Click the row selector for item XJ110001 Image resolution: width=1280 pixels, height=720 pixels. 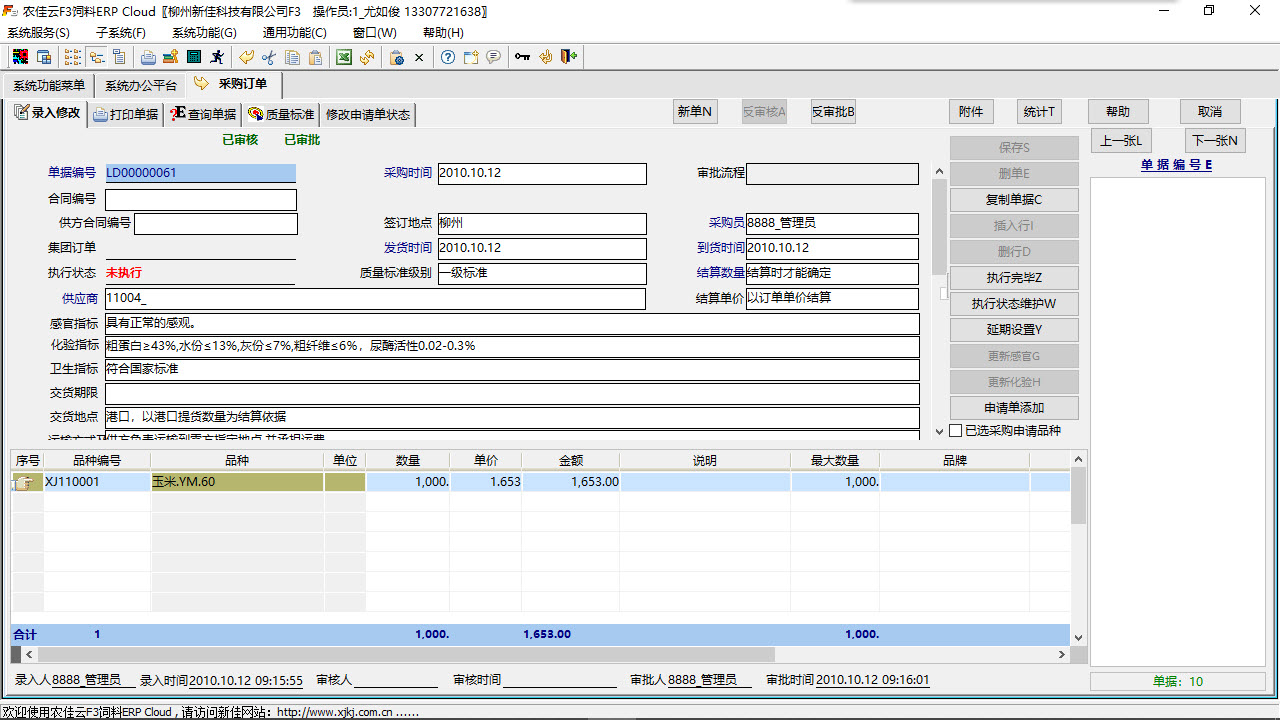26,481
